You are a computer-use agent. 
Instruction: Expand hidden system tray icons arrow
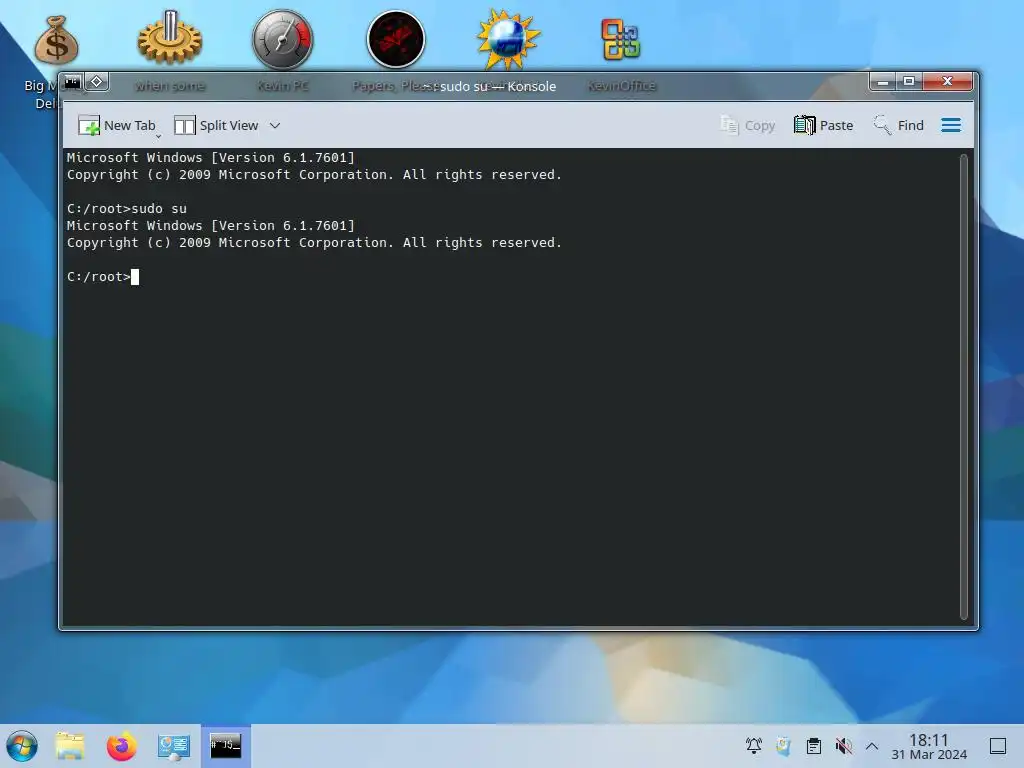(872, 745)
